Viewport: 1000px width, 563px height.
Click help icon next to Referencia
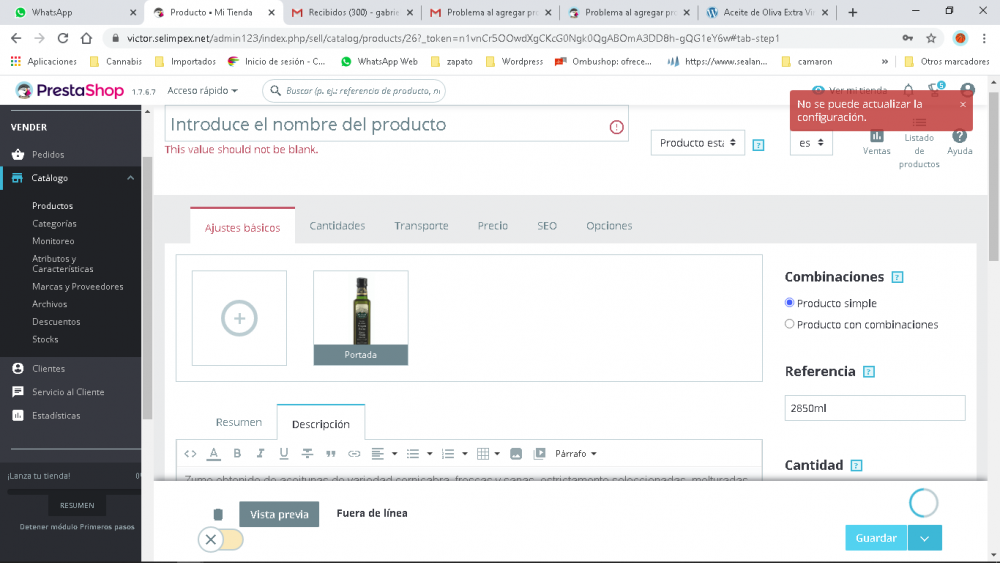869,372
